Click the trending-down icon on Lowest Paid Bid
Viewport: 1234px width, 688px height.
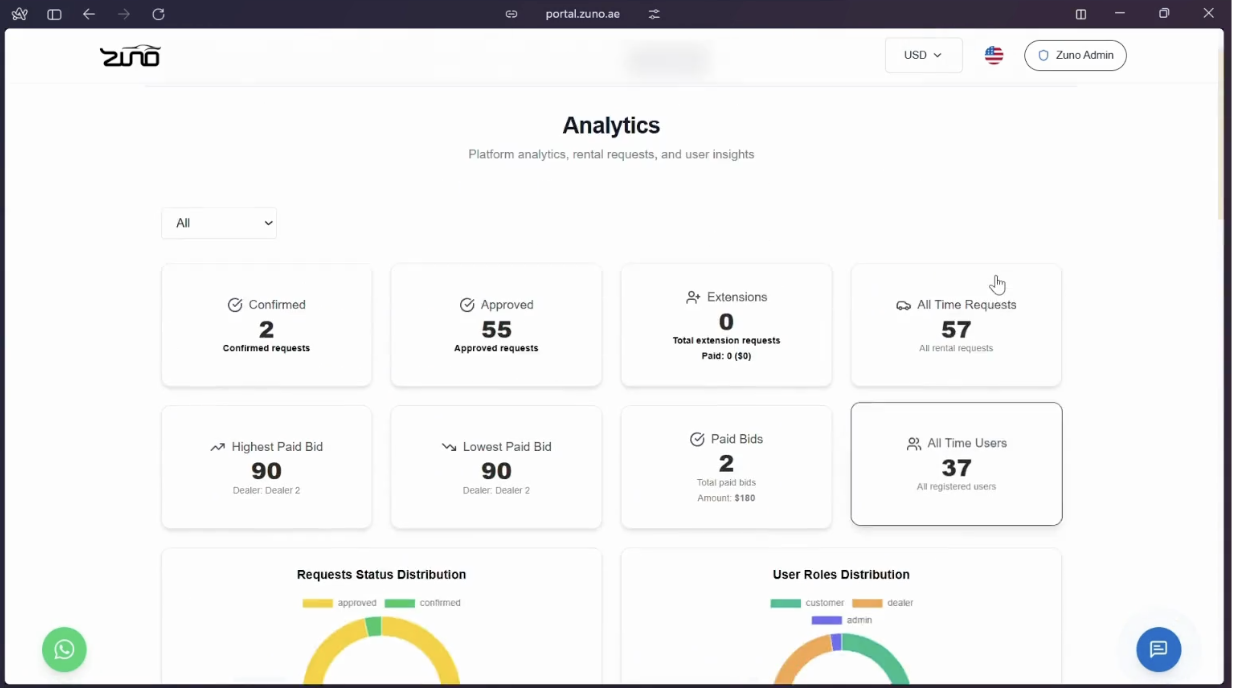click(x=449, y=447)
